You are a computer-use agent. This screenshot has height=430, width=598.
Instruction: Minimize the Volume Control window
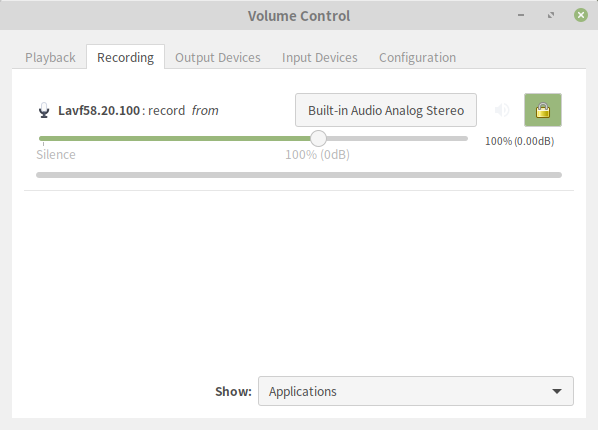coord(521,15)
